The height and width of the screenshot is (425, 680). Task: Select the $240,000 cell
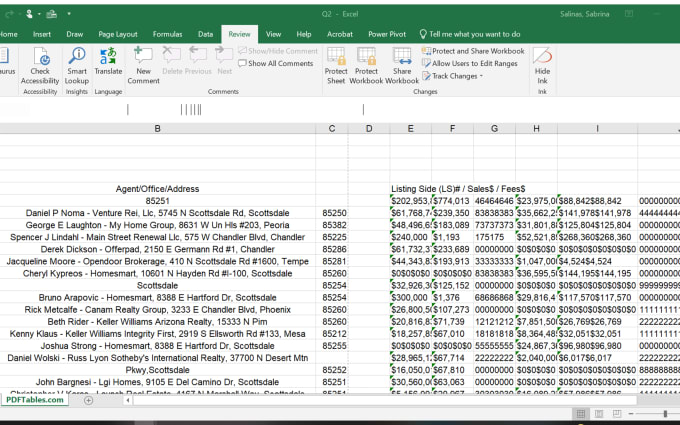pyautogui.click(x=410, y=237)
